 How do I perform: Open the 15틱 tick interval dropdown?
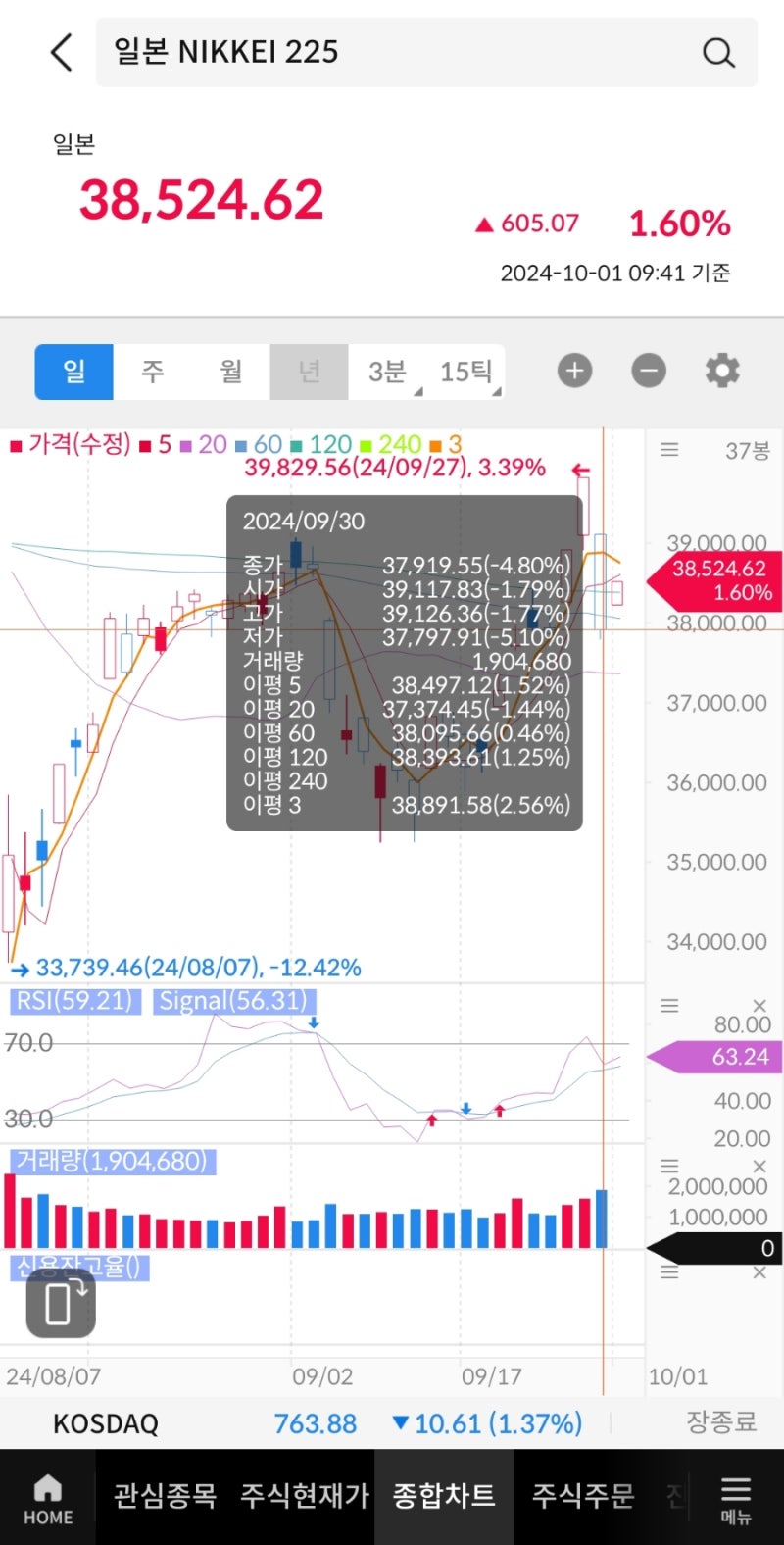tap(466, 372)
